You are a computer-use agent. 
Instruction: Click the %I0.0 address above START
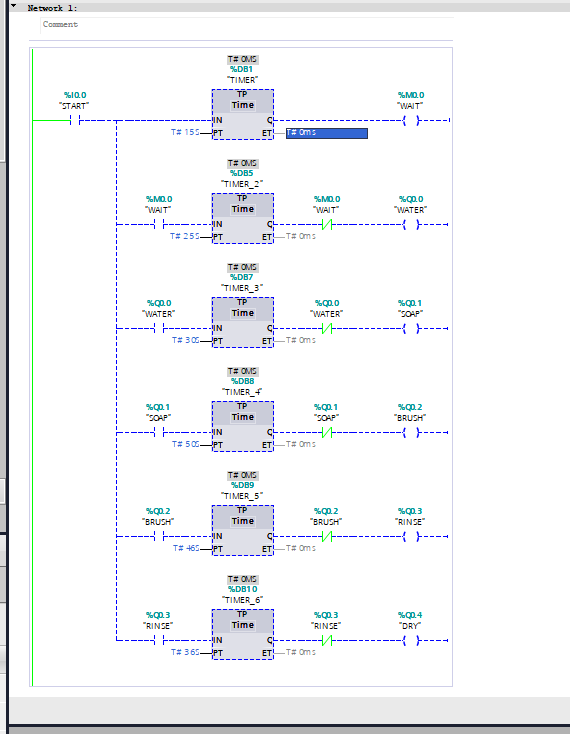[75, 95]
